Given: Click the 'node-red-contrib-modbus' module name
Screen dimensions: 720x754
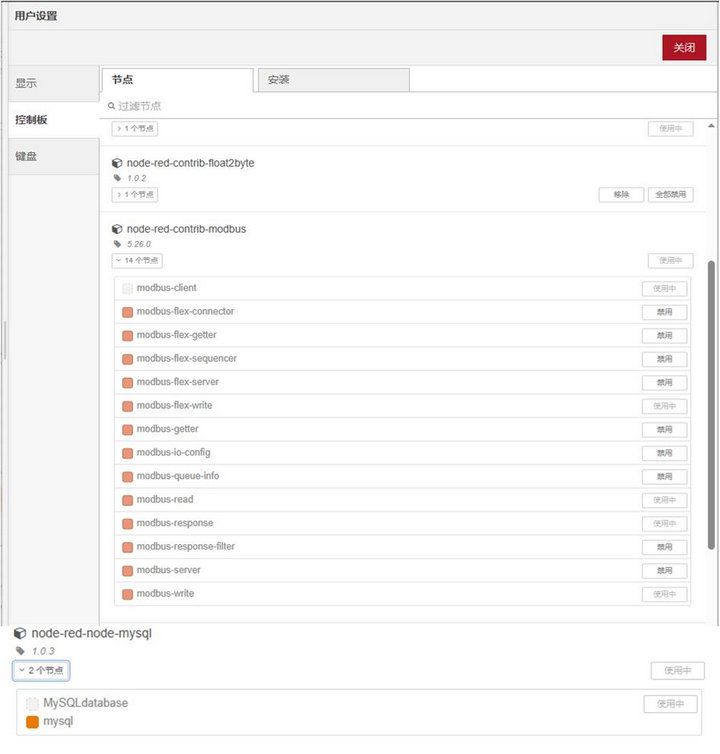Looking at the screenshot, I should [x=186, y=229].
